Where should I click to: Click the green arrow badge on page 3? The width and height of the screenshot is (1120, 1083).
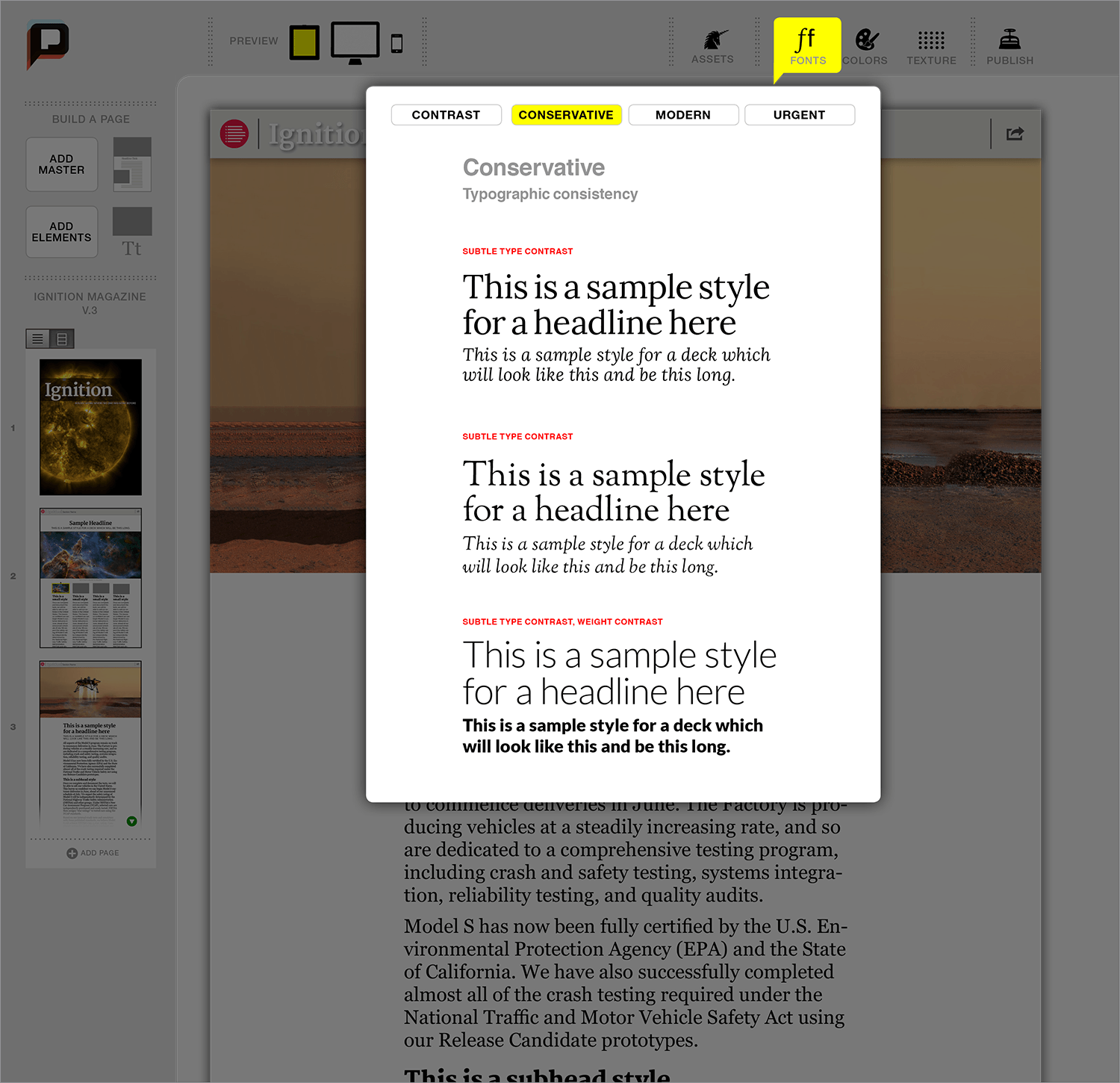coord(132,821)
